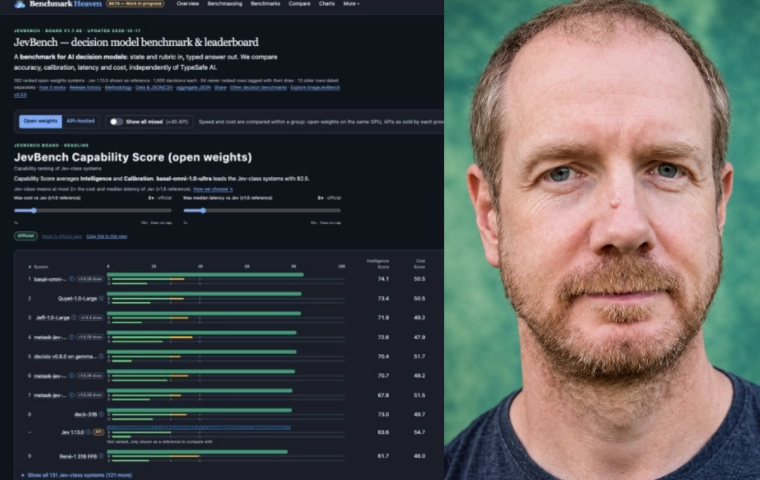
Task: Click the draw tag beside Jeff-1.0-Large
Action: [91, 318]
